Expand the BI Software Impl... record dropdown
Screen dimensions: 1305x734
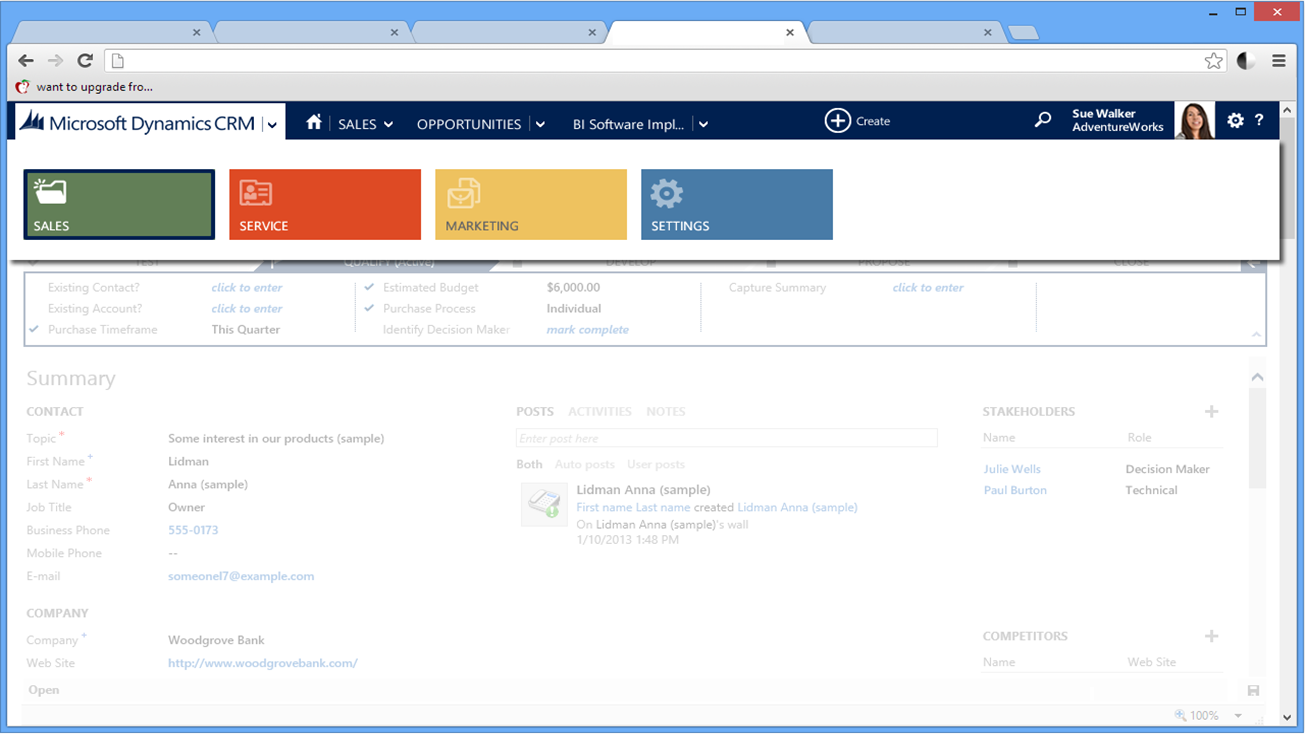point(703,125)
